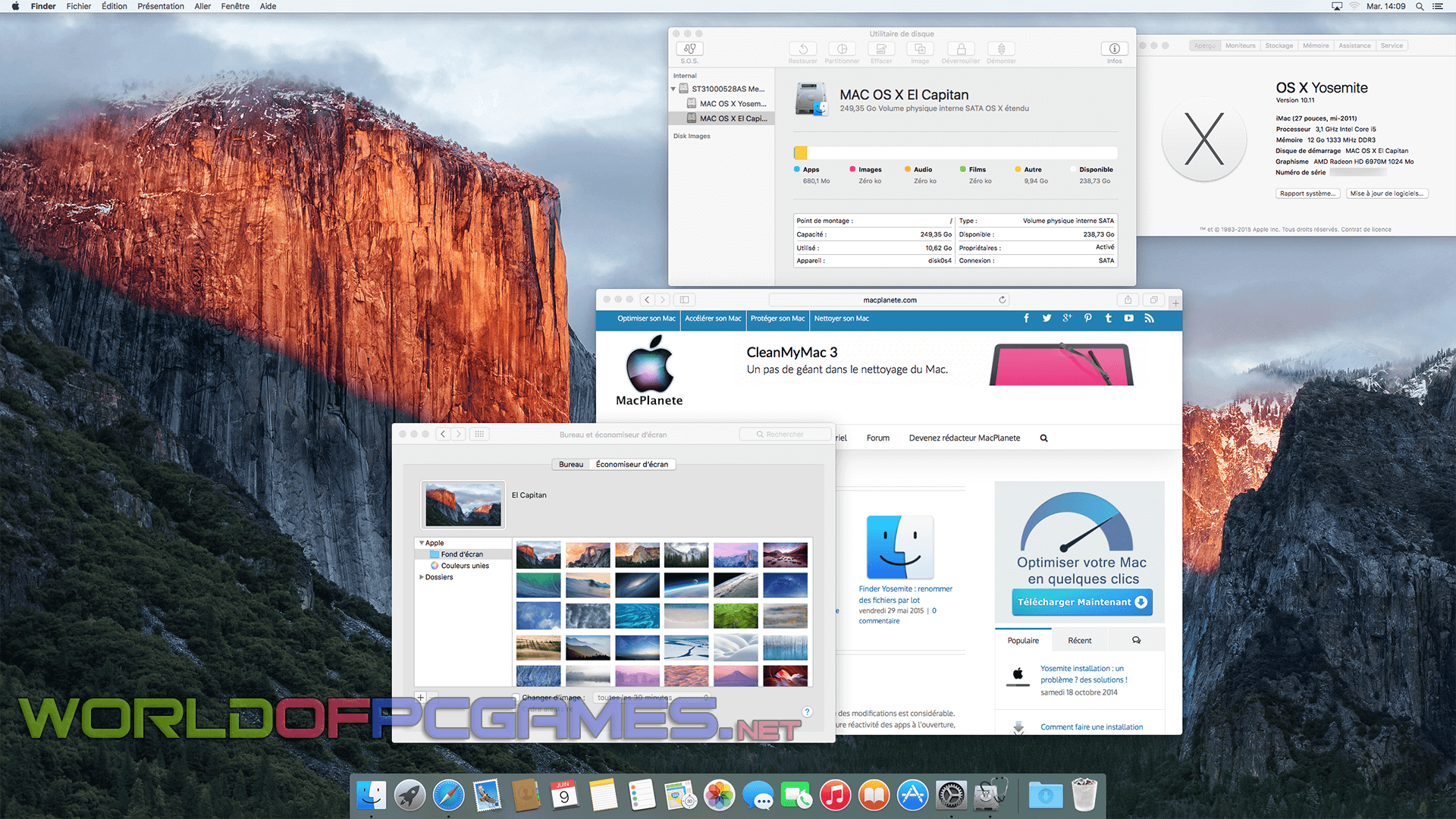
Task: Collapse the ST31000528AS disk tree
Action: (x=673, y=89)
